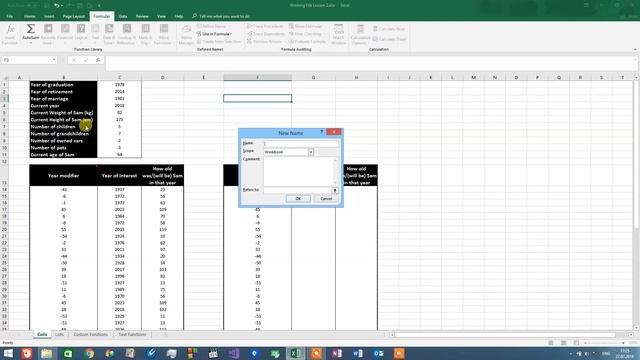
Task: Switch to the Text Functions sheet tab
Action: pos(132,334)
